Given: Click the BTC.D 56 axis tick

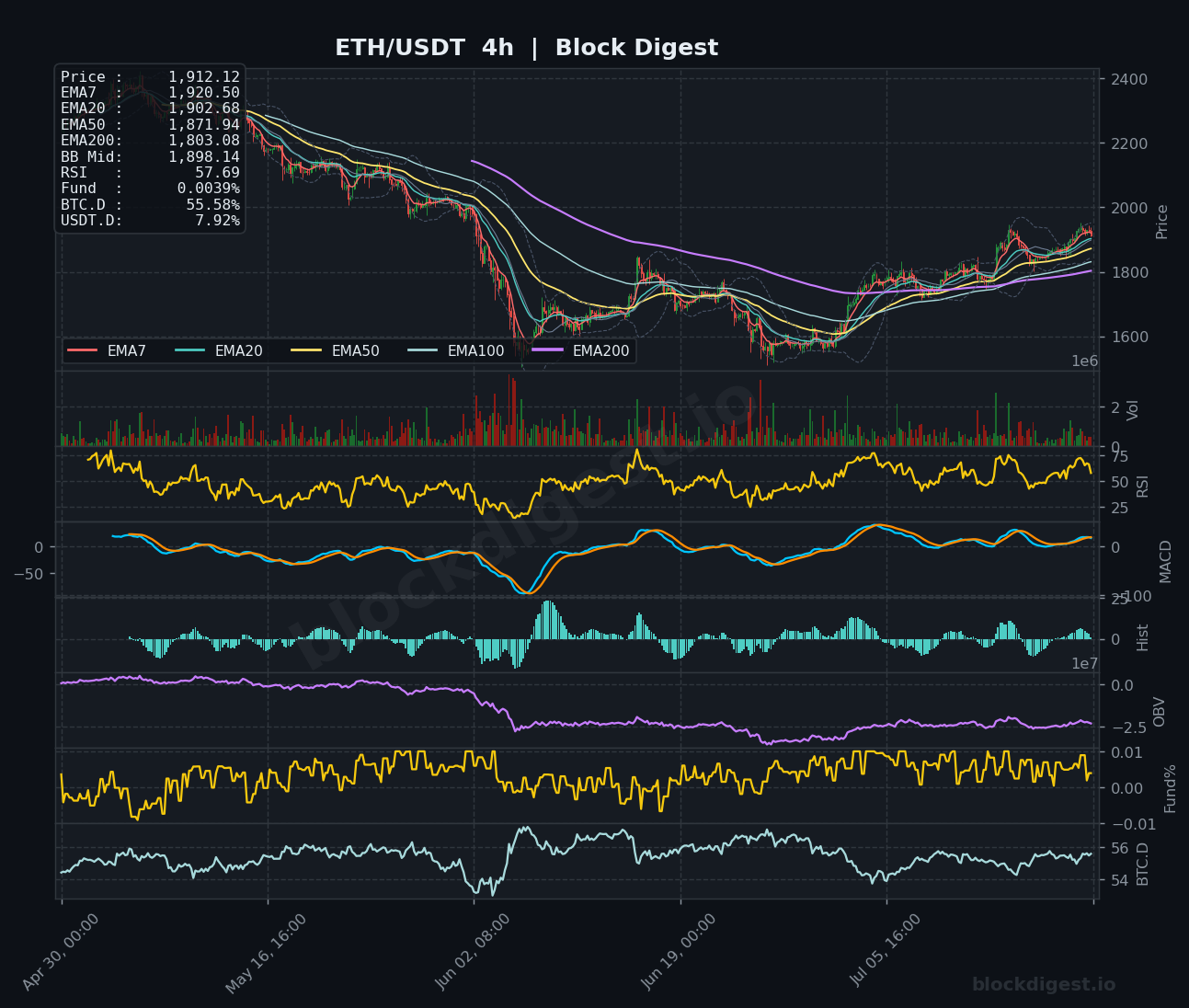Looking at the screenshot, I should 1120,847.
